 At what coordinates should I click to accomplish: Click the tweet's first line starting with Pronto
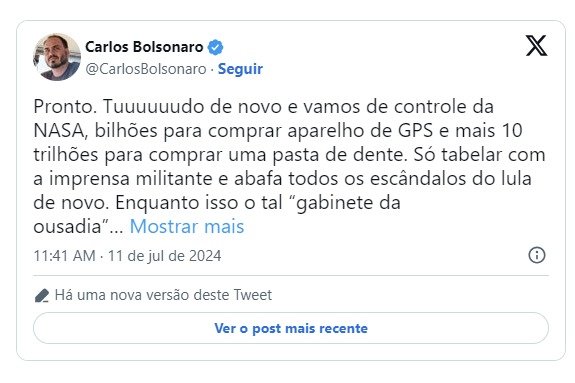[263, 107]
